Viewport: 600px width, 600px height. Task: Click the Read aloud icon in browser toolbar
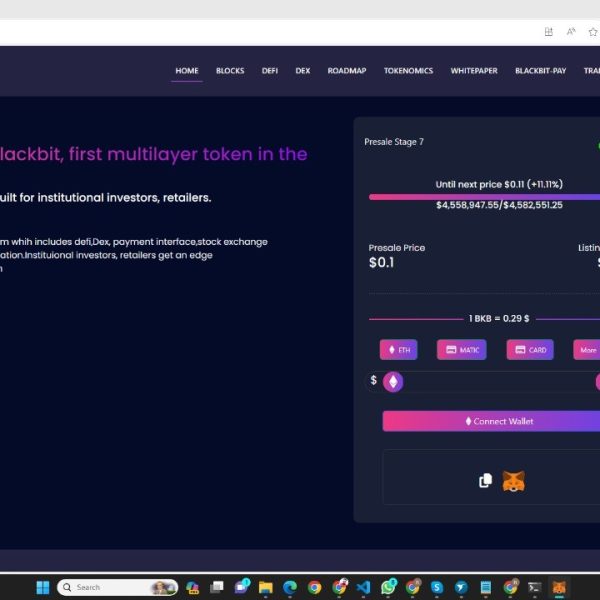pos(571,32)
